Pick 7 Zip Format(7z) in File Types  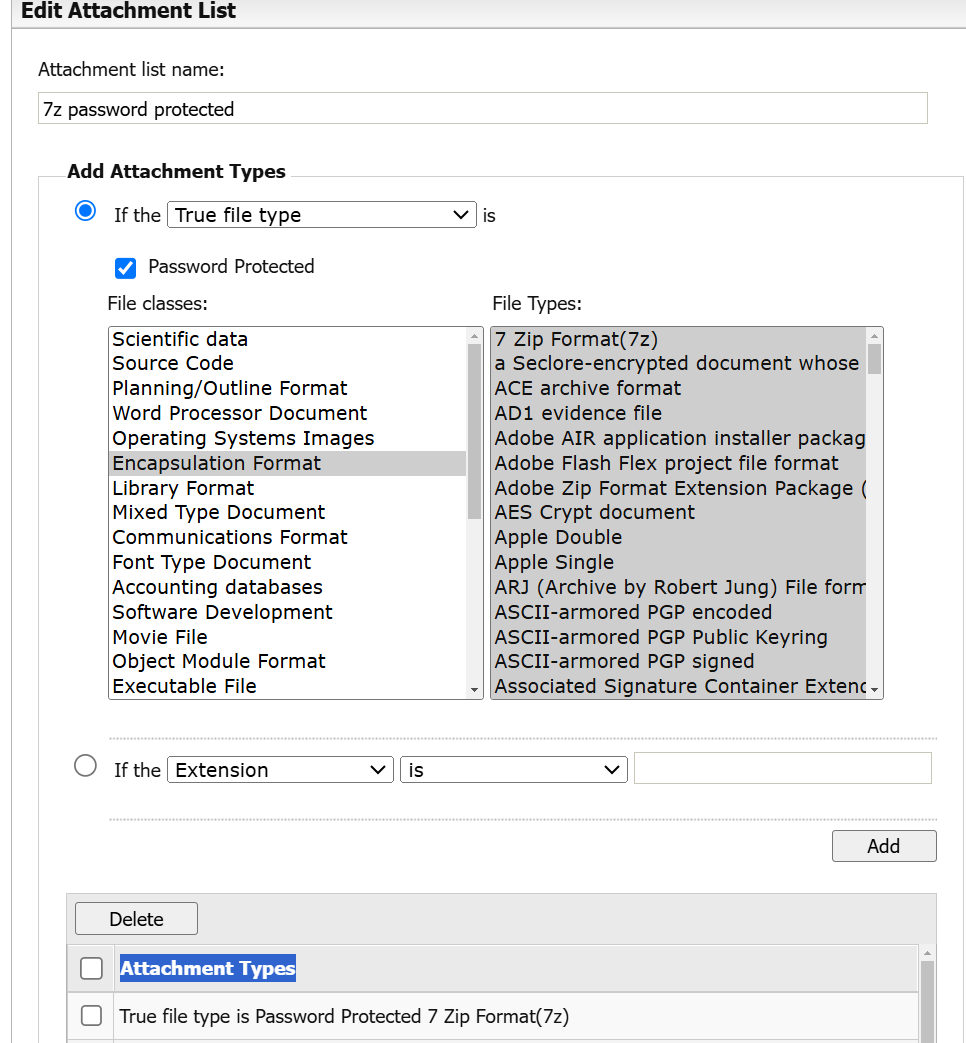[576, 339]
